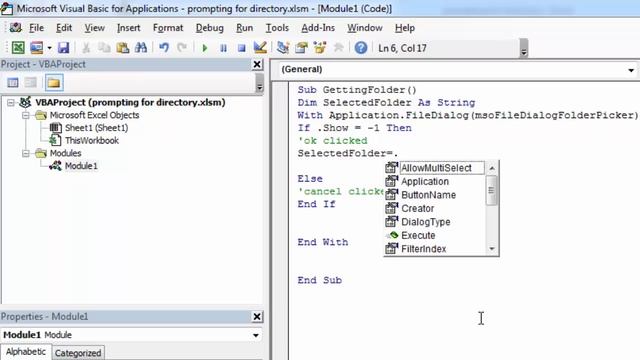Select VBAProject root node
Viewport: 640px width, 360px height.
pos(130,102)
